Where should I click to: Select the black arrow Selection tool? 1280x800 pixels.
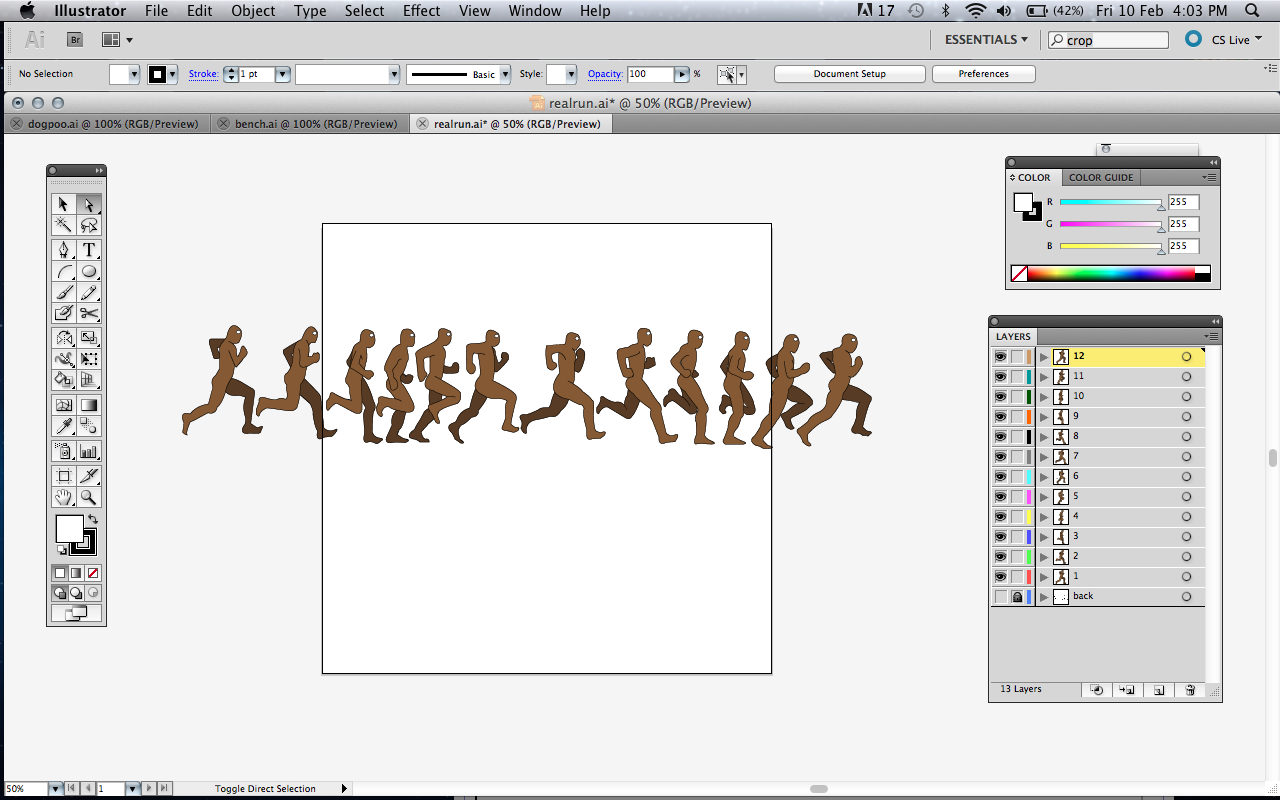pyautogui.click(x=64, y=204)
